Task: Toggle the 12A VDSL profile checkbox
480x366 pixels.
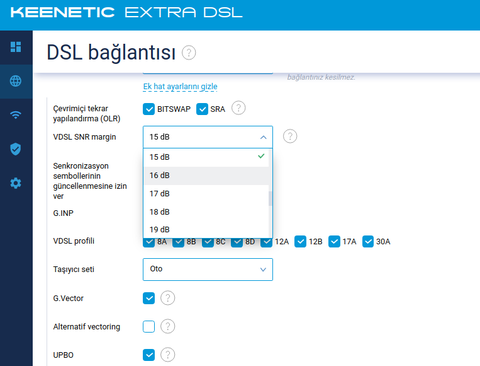Action: 266,242
